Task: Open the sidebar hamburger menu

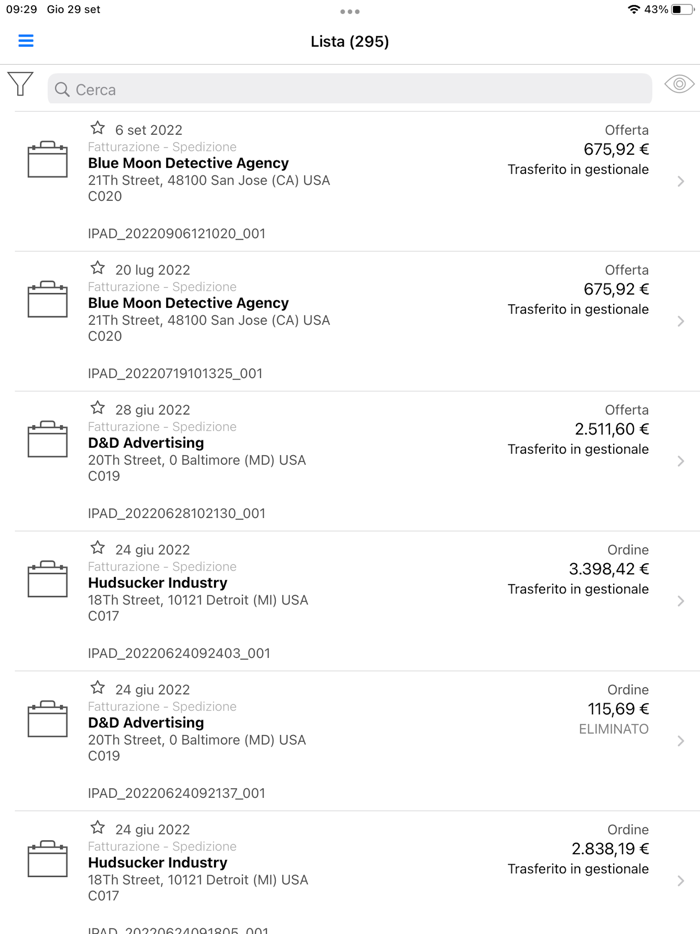Action: pos(26,41)
